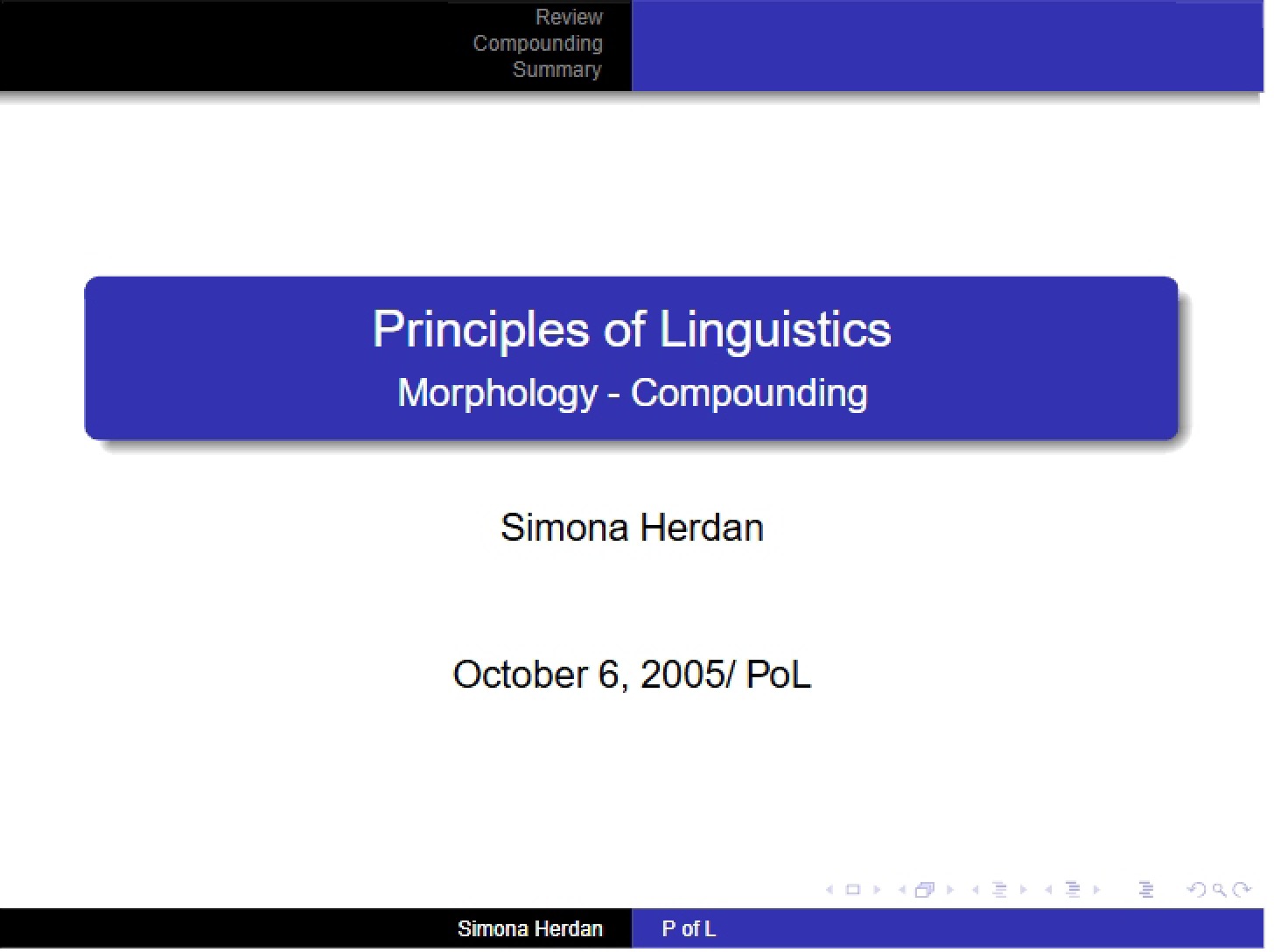Click the Morphology - Compounding subtitle
Viewport: 1274px width, 952px height.
(633, 392)
